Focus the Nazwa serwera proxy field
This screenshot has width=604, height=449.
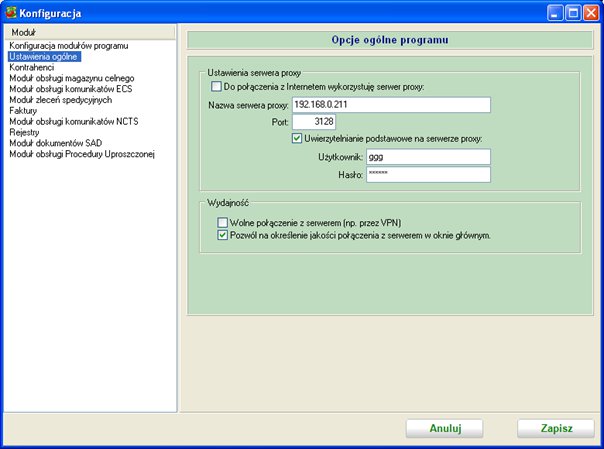(x=391, y=105)
